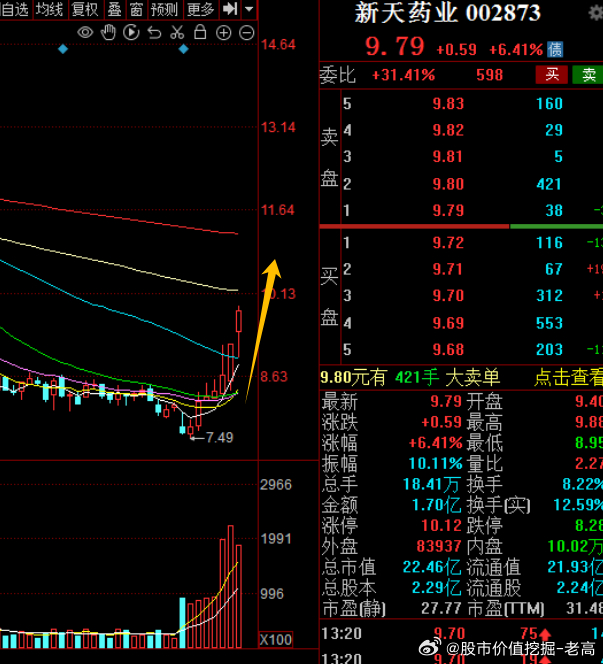Viewport: 603px width, 664px height.
Task: Click sell level 1 volume 38
Action: 554,210
